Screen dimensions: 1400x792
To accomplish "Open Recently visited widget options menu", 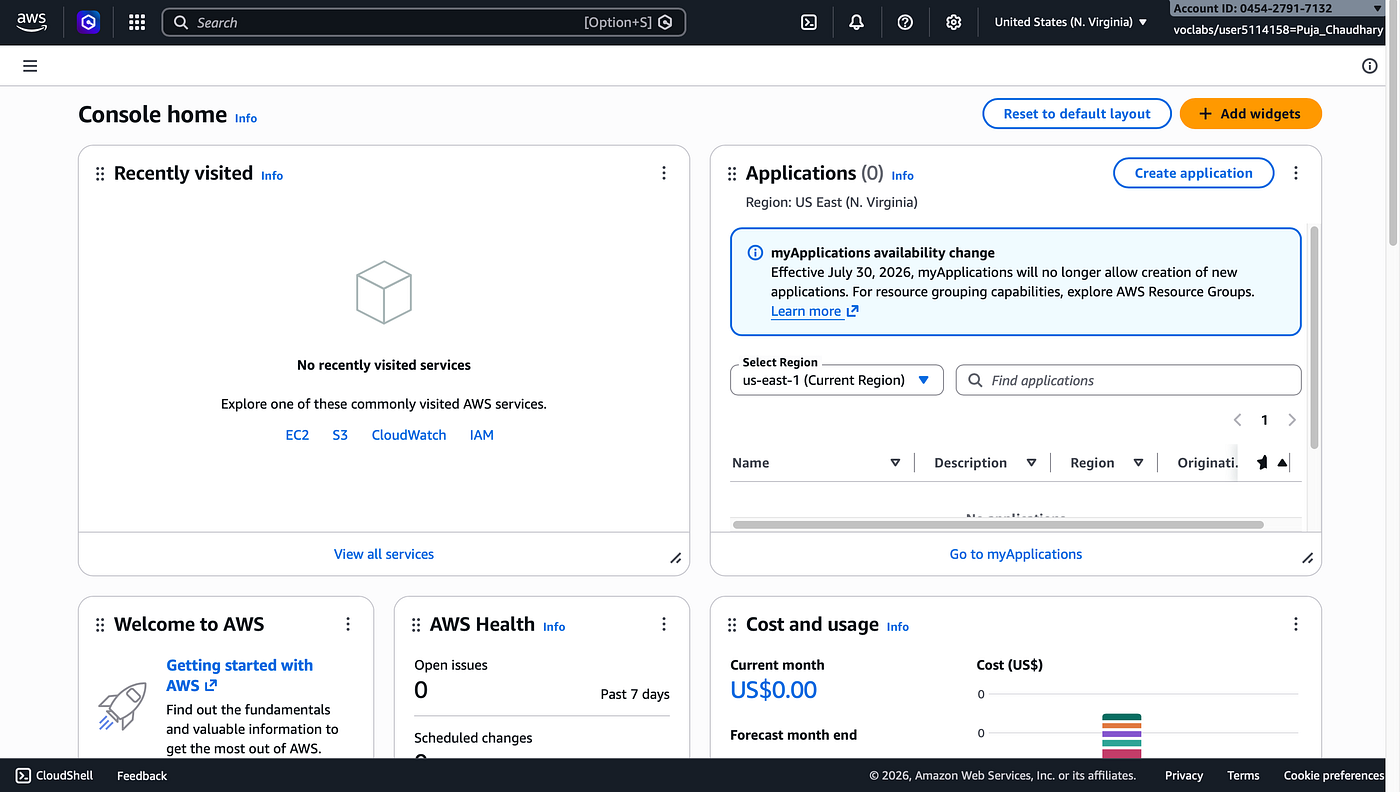I will [664, 173].
